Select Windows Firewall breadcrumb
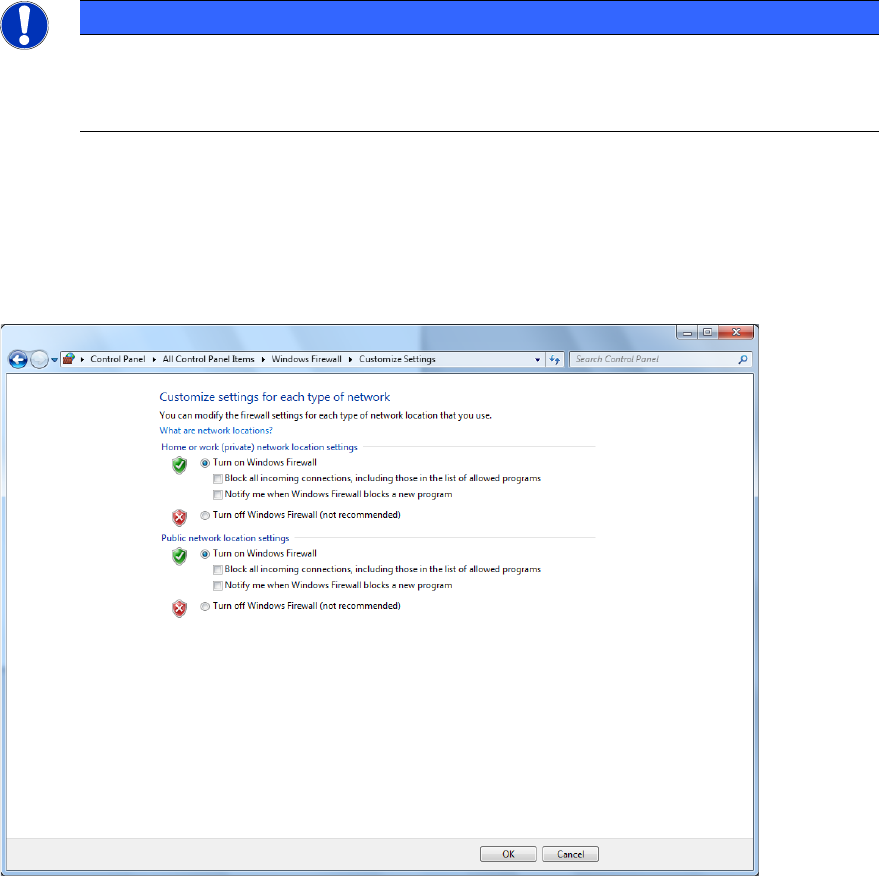The image size is (879, 876). [307, 359]
